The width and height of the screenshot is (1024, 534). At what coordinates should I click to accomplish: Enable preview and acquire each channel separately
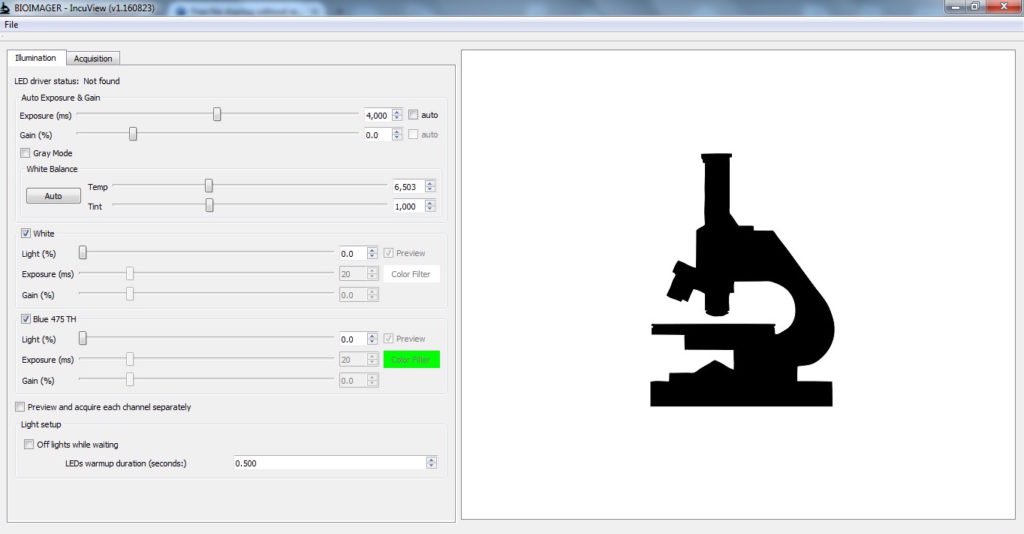coord(20,407)
